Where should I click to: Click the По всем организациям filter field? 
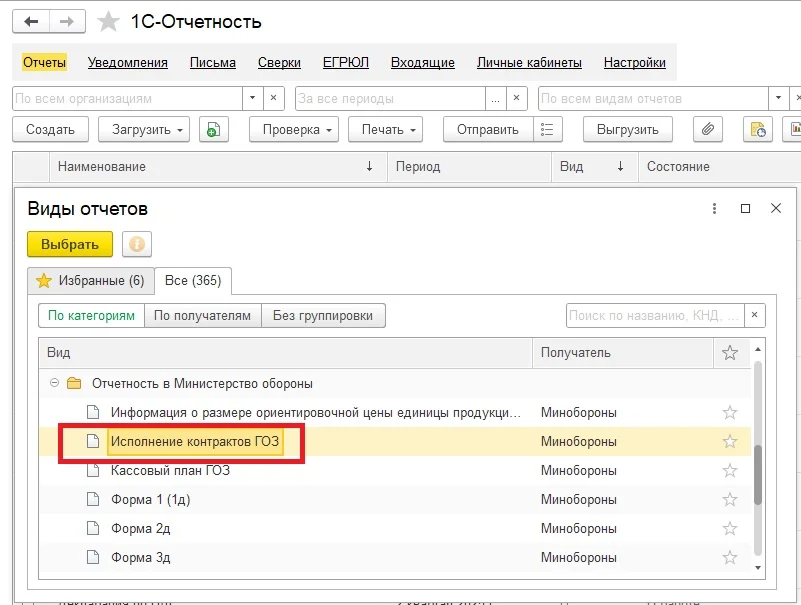[127, 98]
